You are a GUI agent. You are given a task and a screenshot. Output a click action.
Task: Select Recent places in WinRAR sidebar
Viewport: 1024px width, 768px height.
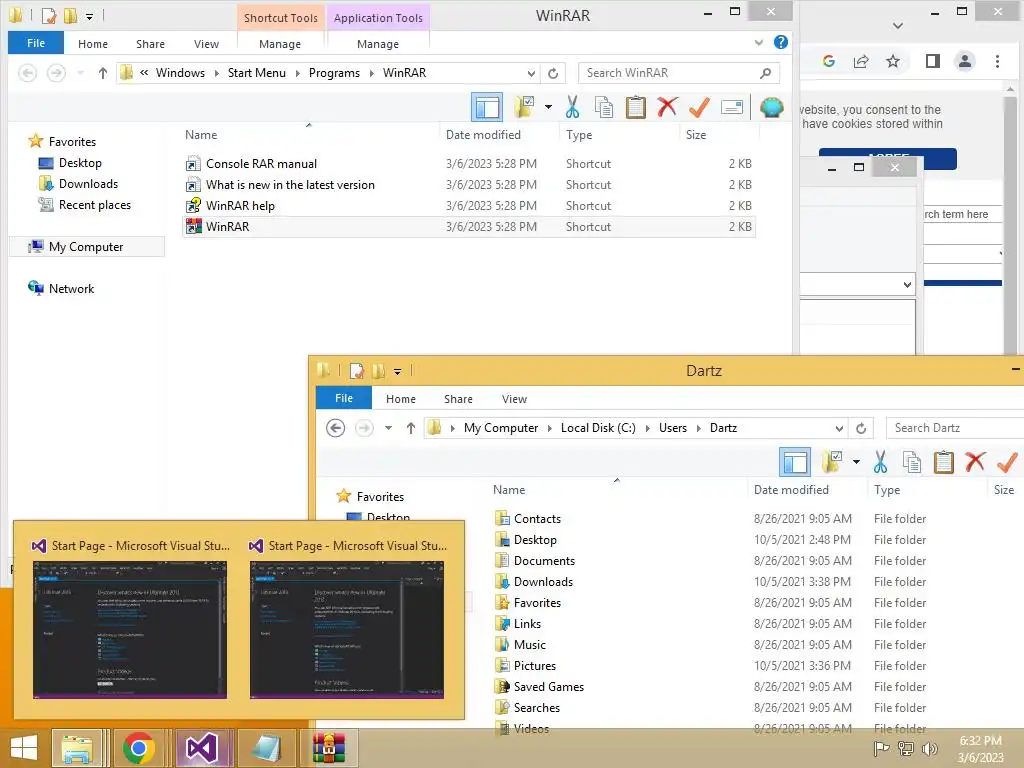coord(95,205)
